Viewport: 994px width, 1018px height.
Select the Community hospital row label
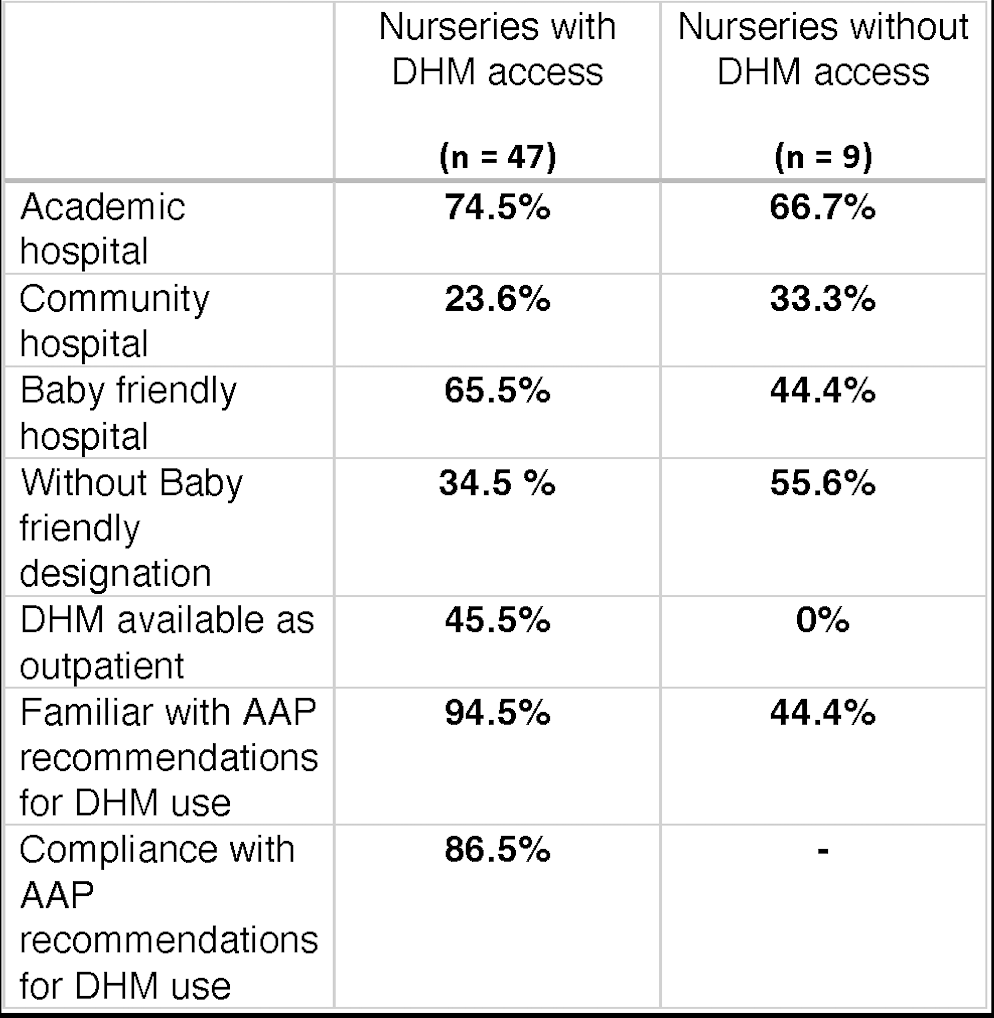tap(114, 321)
